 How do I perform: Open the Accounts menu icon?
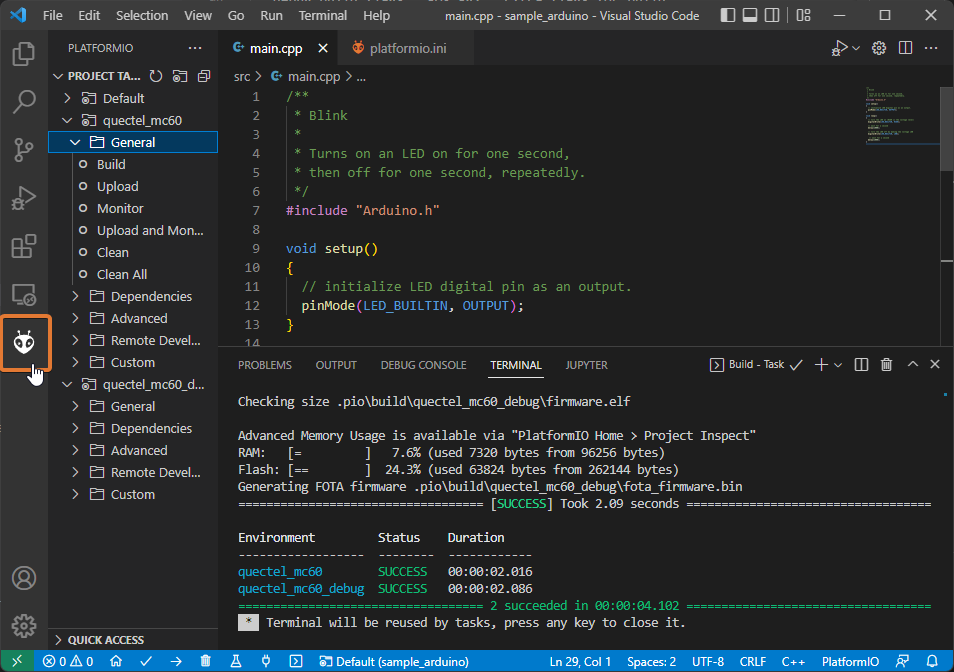pyautogui.click(x=24, y=578)
